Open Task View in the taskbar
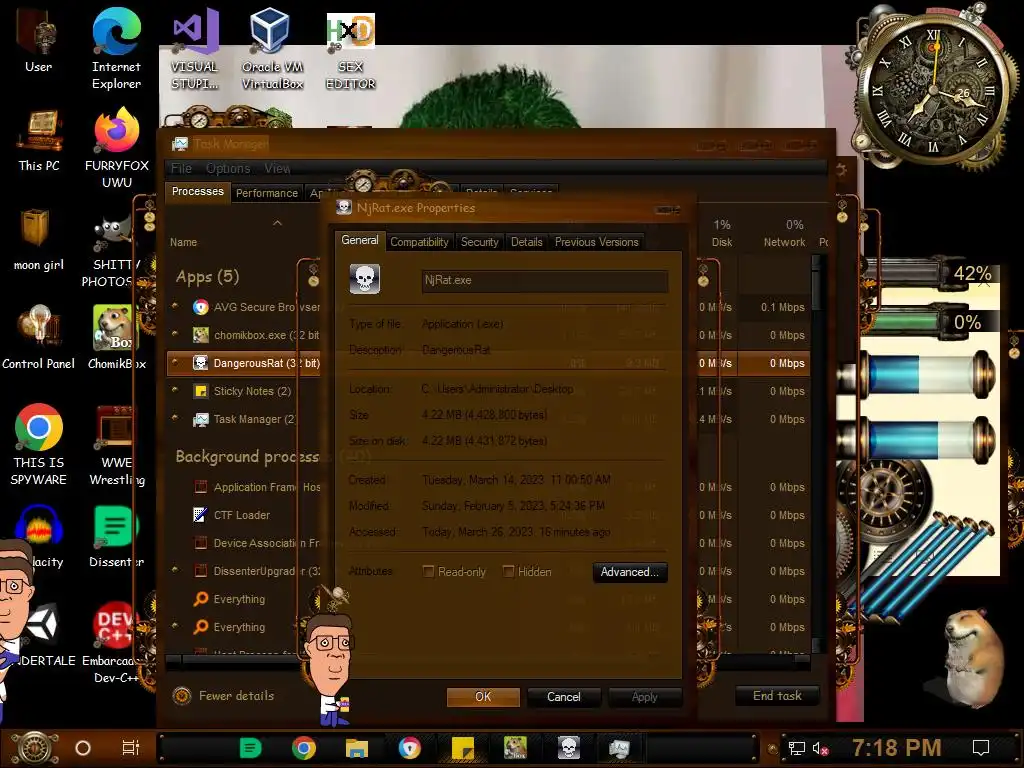Viewport: 1024px width, 768px height. point(131,748)
